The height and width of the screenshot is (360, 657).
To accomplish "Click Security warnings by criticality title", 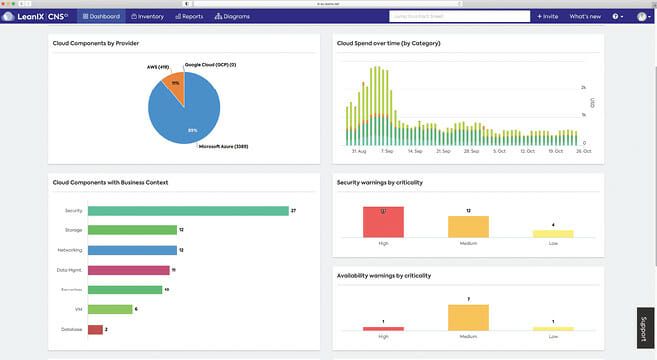I will click(380, 183).
